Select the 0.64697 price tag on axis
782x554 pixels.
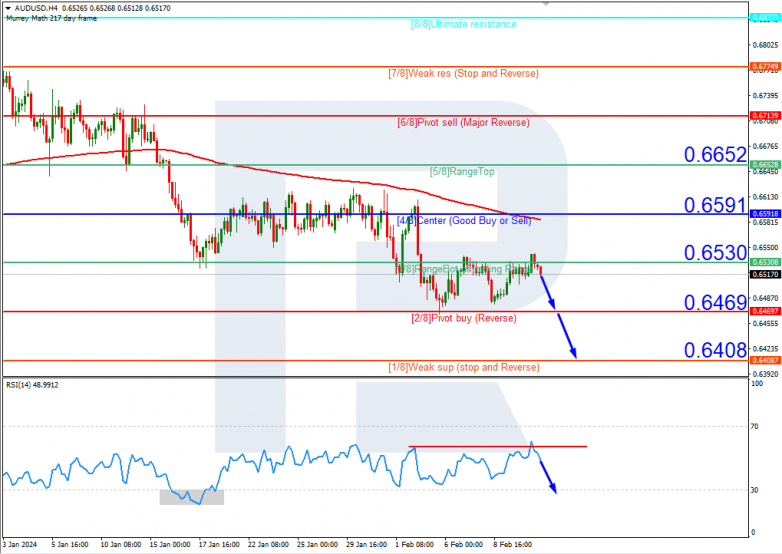point(765,311)
